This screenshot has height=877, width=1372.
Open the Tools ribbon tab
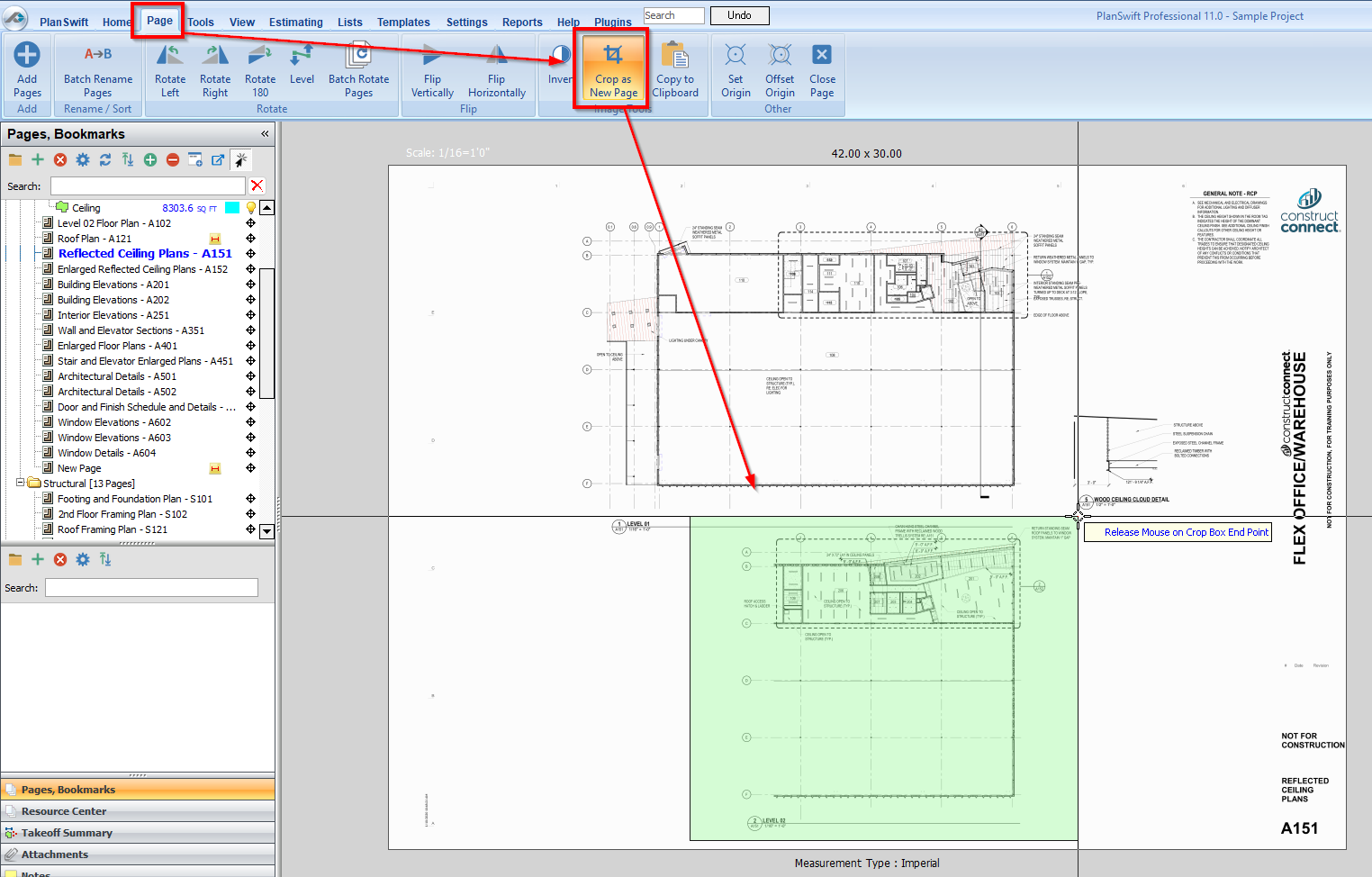click(x=201, y=22)
